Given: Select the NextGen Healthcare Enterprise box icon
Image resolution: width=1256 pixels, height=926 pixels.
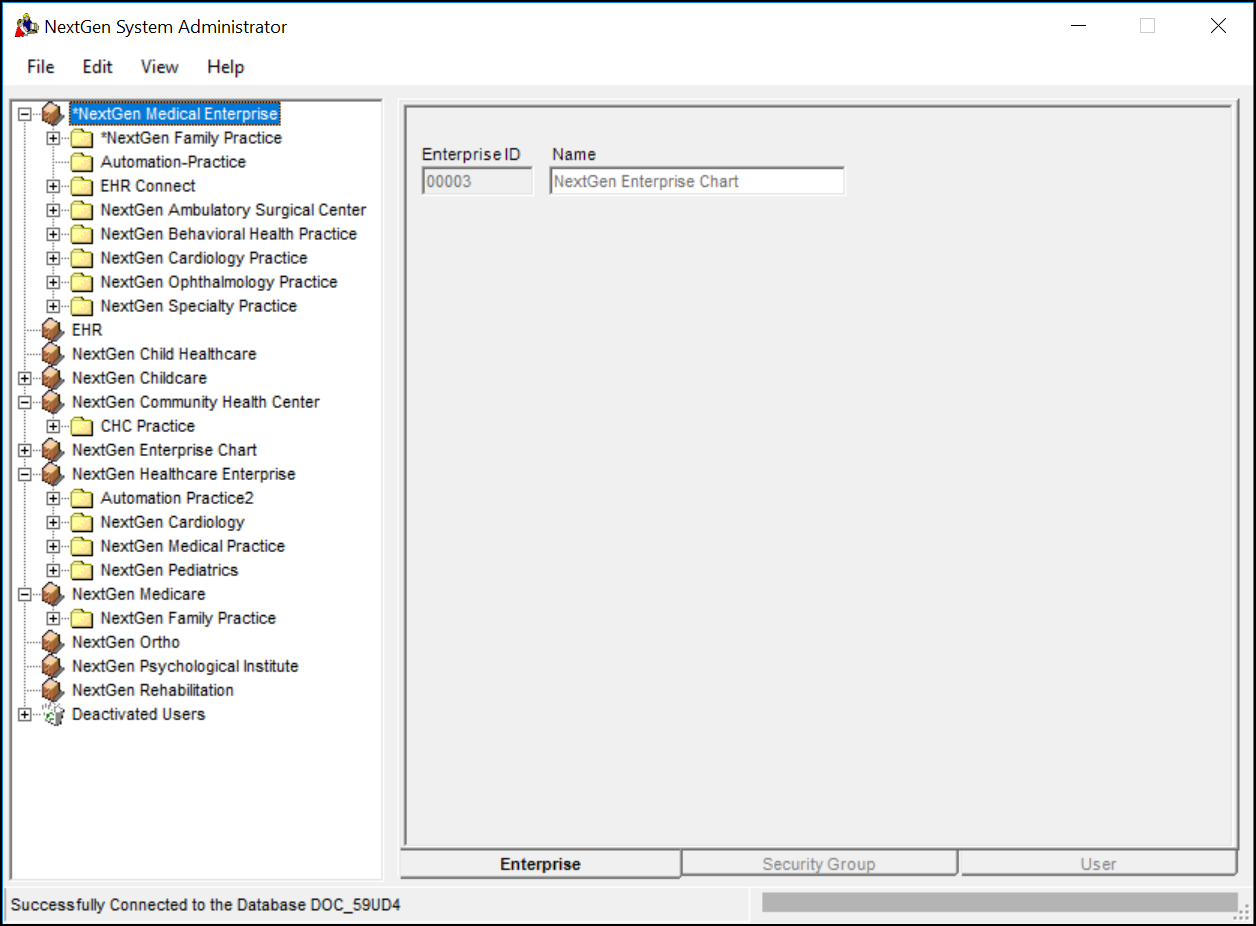Looking at the screenshot, I should tap(53, 474).
